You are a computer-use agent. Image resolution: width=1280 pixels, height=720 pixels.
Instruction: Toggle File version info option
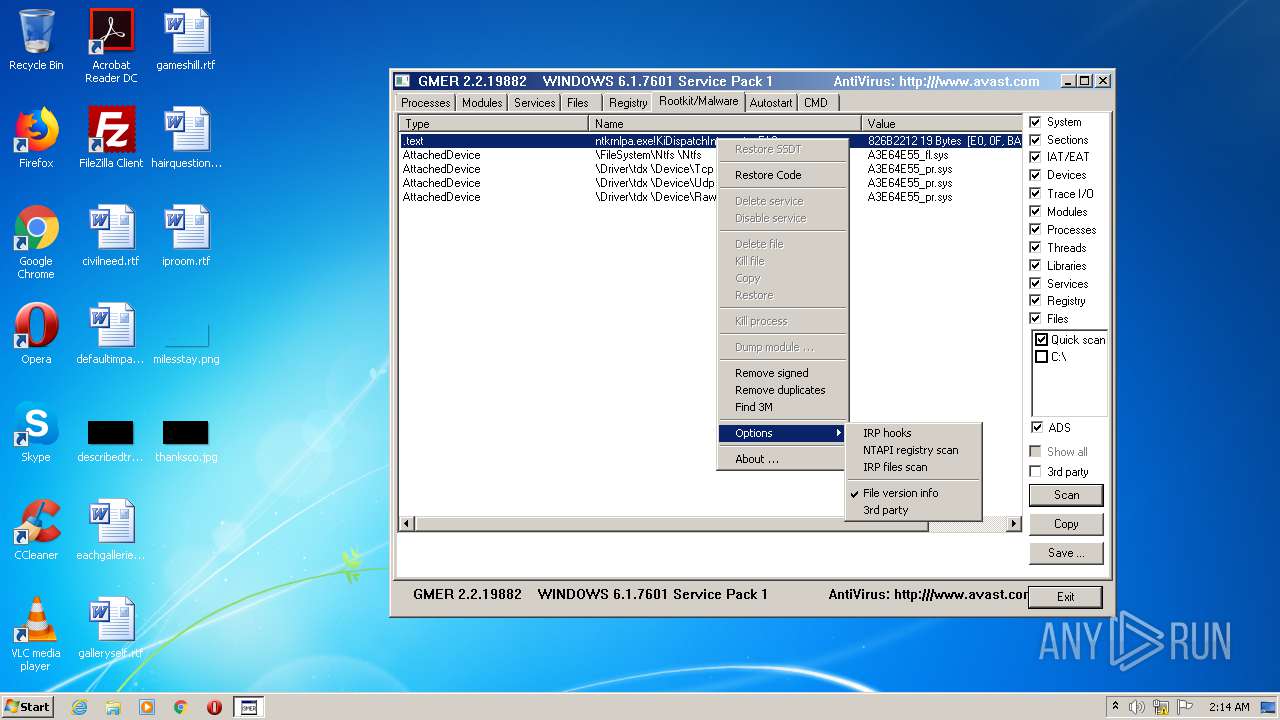click(x=913, y=493)
